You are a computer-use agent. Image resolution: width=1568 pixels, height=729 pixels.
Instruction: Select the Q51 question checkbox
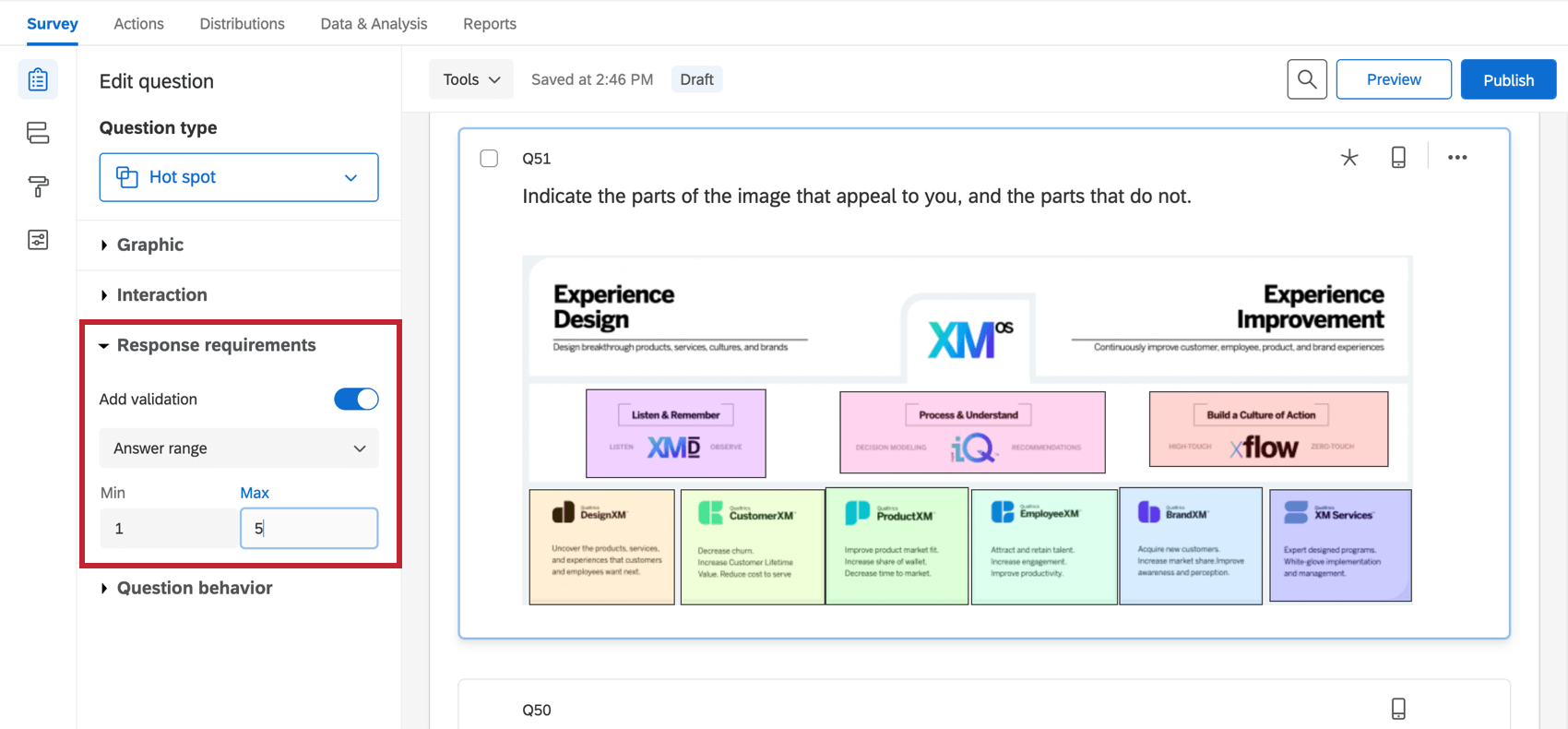489,159
